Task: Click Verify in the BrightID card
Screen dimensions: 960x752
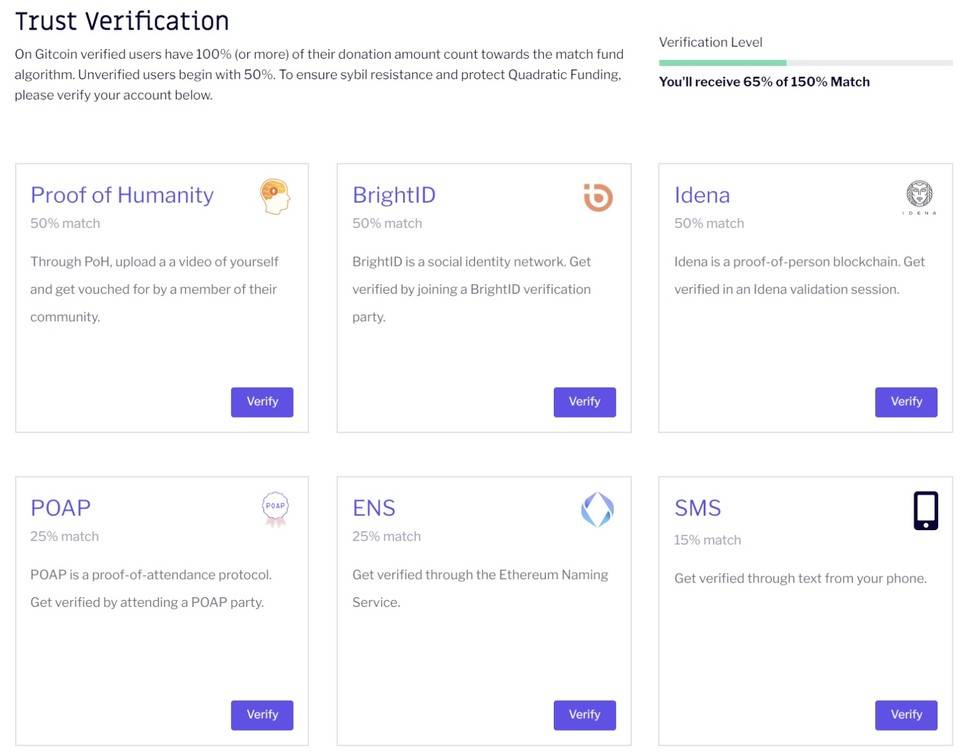Action: tap(585, 402)
